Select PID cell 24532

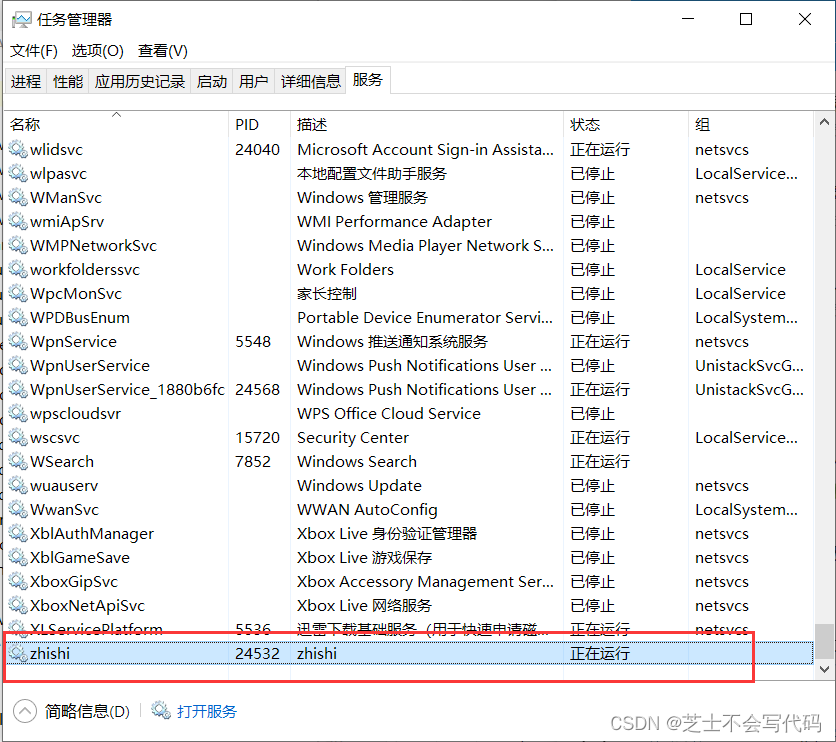click(258, 653)
